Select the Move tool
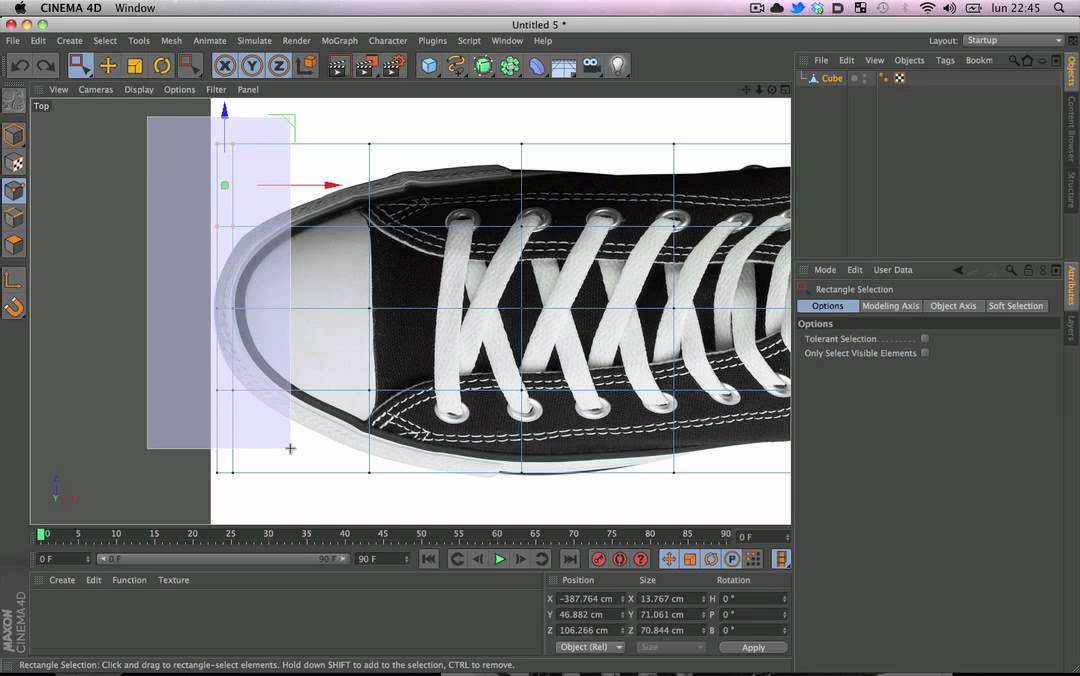This screenshot has width=1080, height=676. [x=108, y=66]
